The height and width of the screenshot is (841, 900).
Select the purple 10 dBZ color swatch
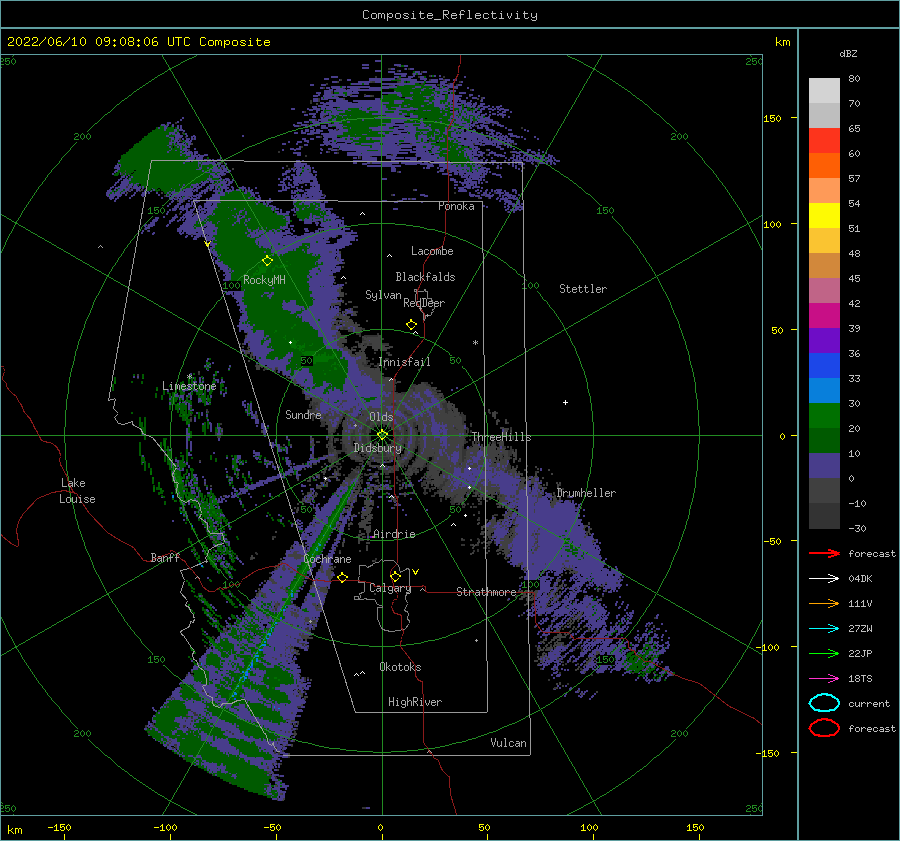[824, 465]
